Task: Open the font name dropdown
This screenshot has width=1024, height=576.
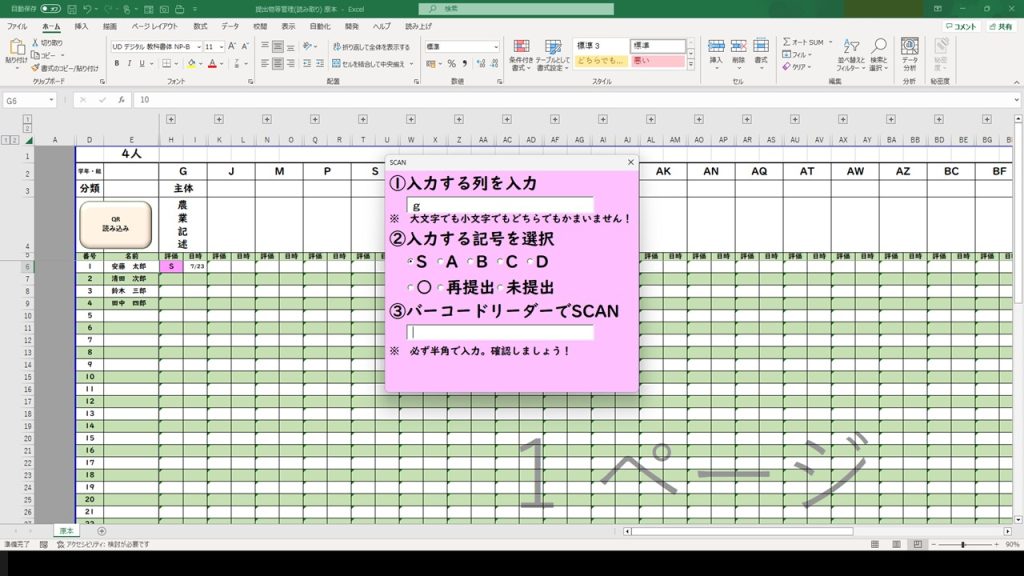Action: pyautogui.click(x=198, y=46)
